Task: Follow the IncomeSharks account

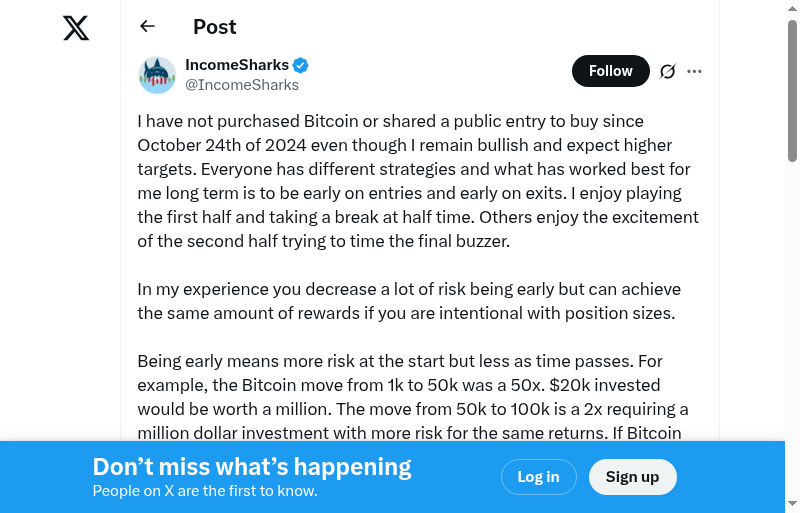Action: point(610,71)
